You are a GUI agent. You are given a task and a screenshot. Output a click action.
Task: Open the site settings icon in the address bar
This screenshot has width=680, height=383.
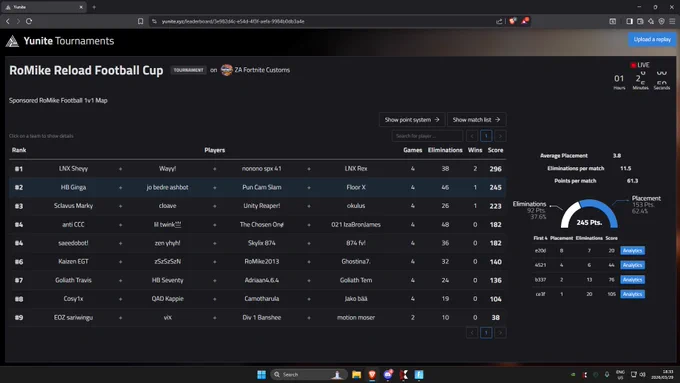[x=154, y=21]
